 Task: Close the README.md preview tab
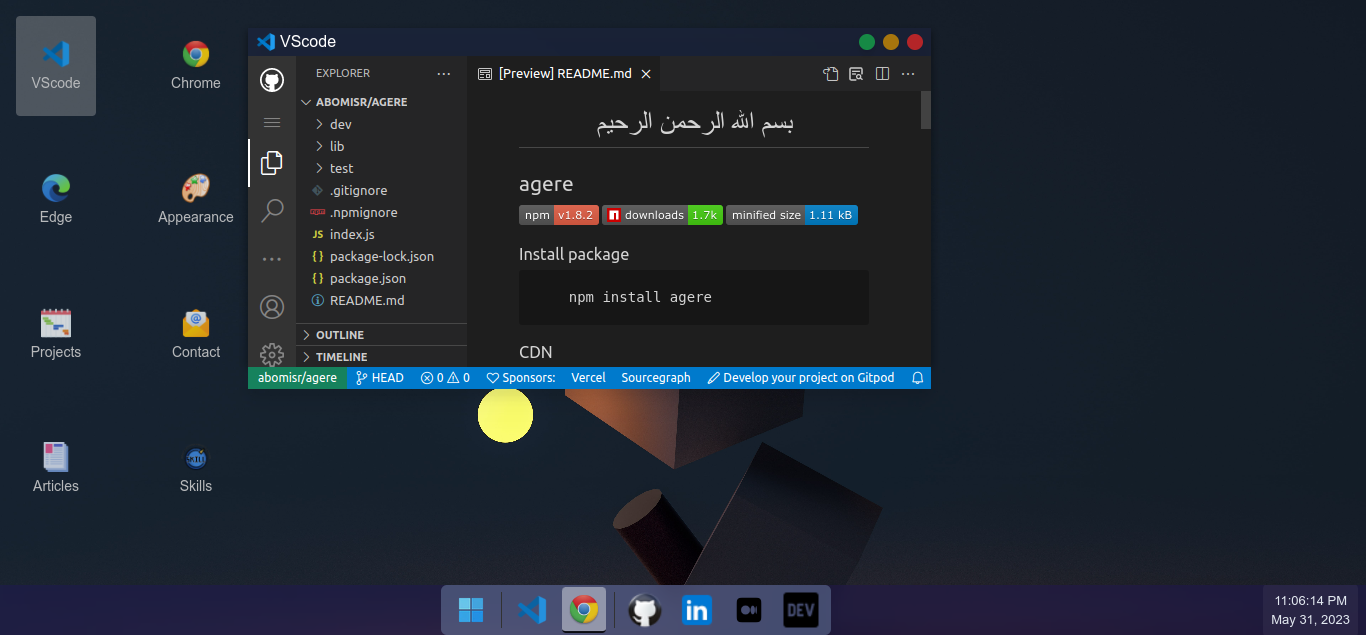click(646, 74)
